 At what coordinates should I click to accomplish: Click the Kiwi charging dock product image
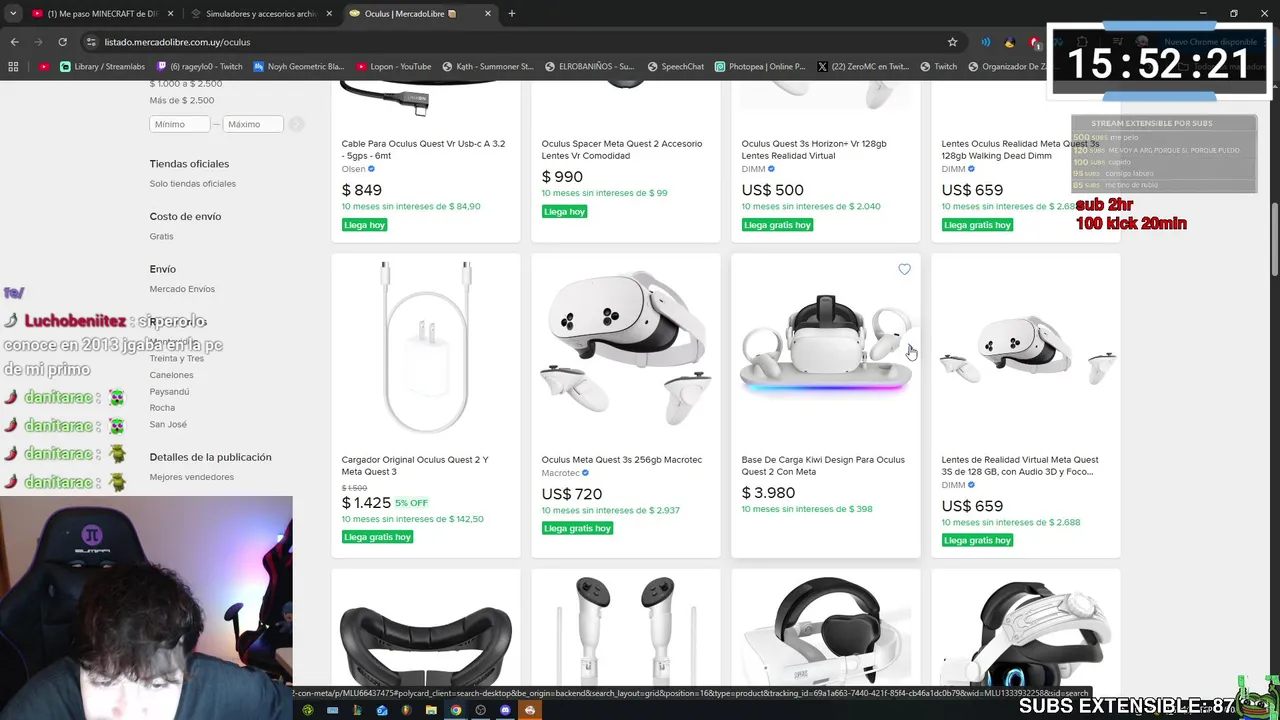tap(826, 345)
